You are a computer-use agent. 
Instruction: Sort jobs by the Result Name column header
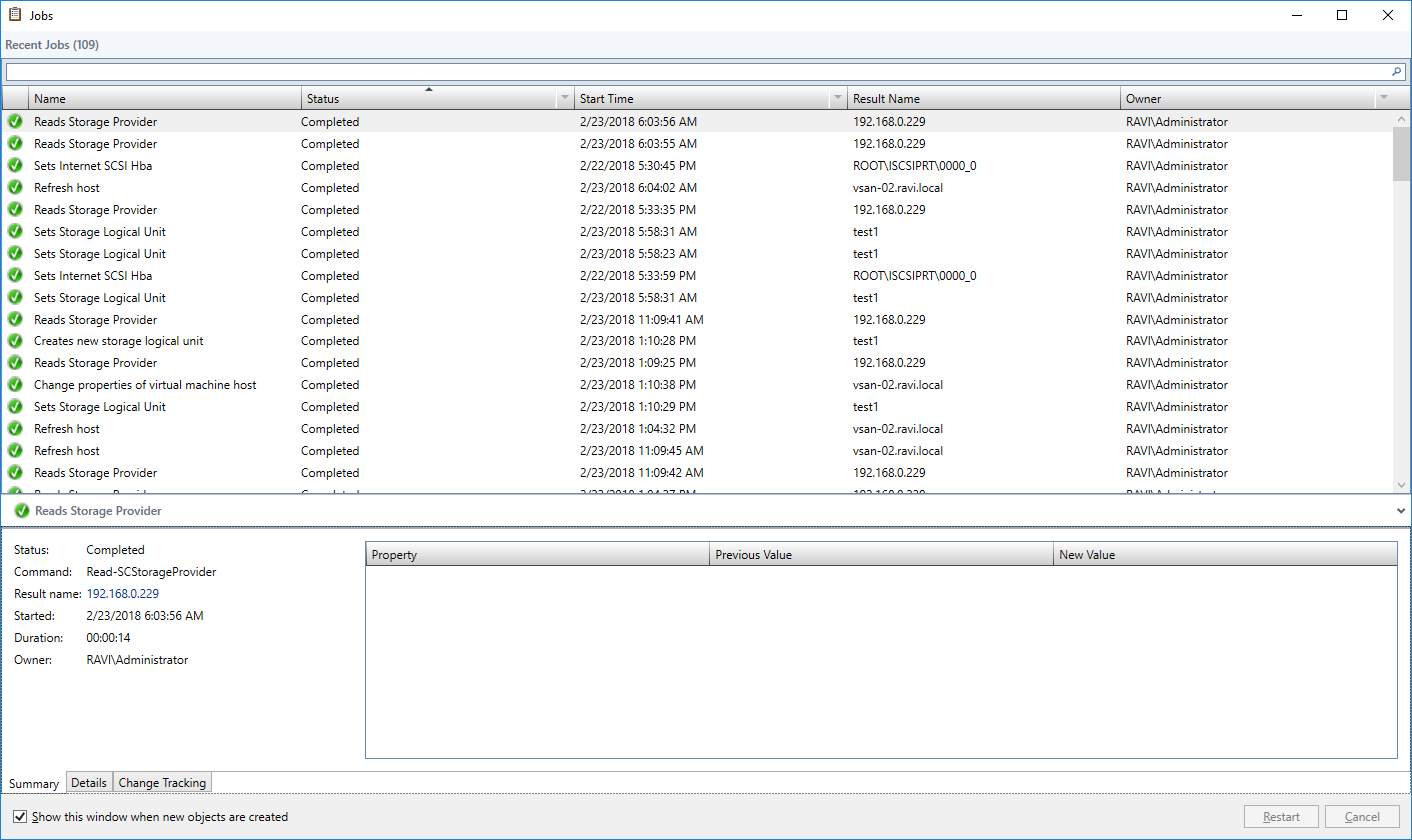click(985, 98)
